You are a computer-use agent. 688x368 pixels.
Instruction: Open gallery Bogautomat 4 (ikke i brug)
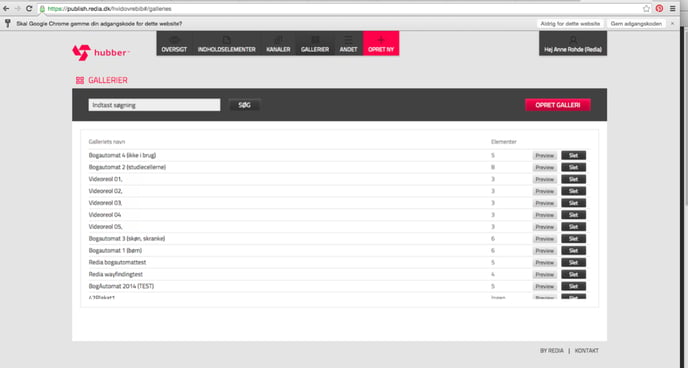(x=122, y=155)
